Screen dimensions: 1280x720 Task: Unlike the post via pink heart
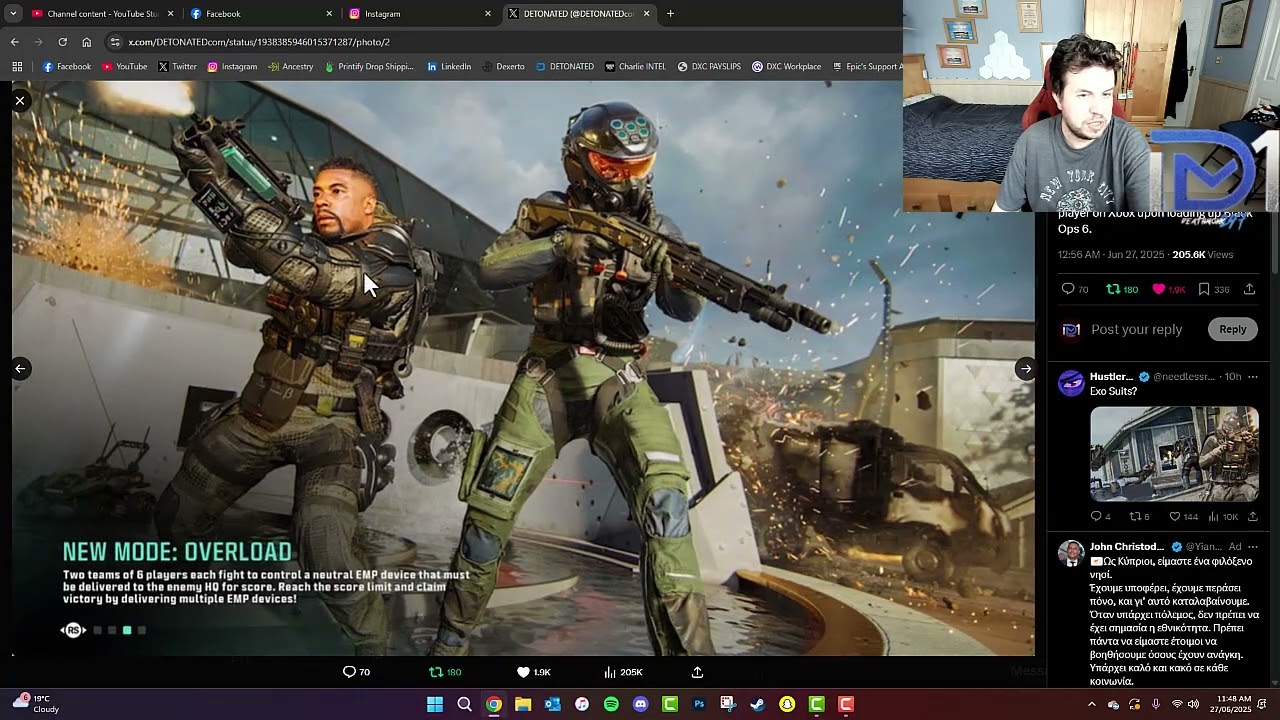click(1159, 289)
